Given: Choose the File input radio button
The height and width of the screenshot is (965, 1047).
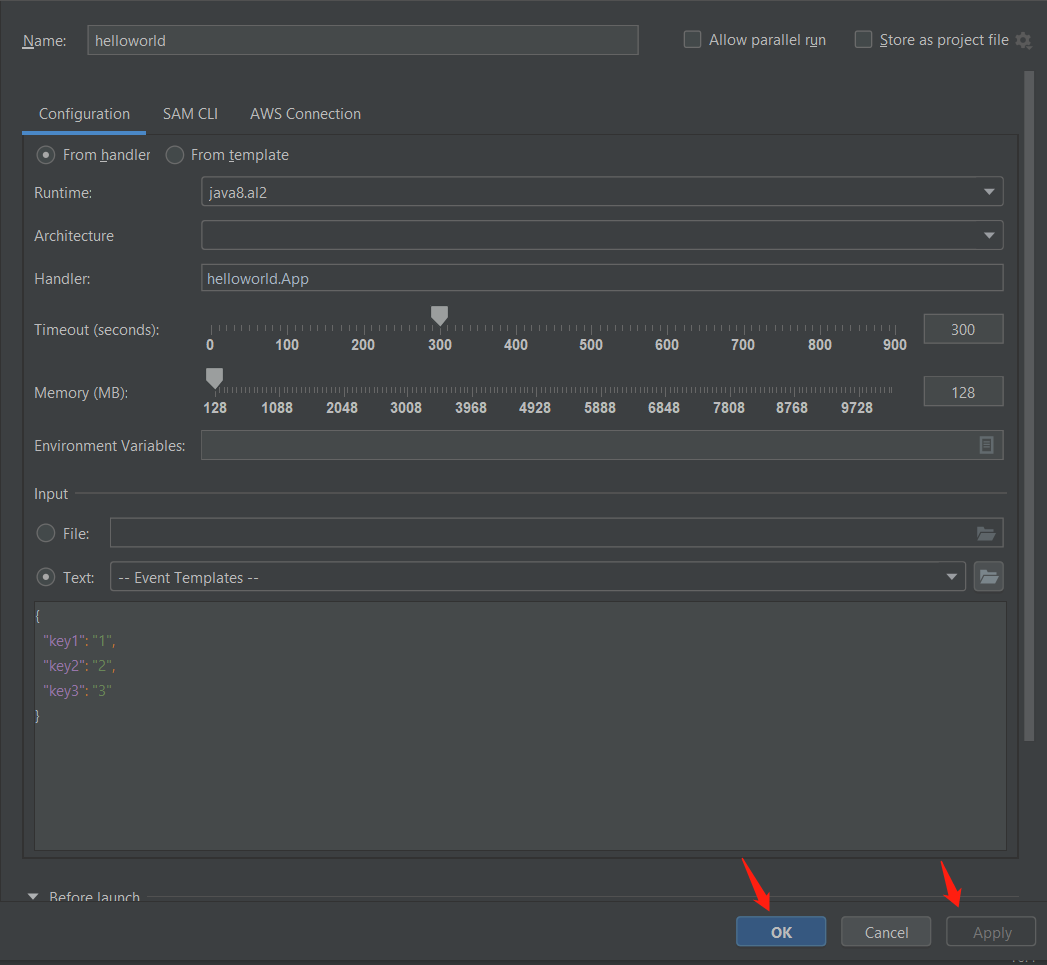Looking at the screenshot, I should (x=46, y=534).
